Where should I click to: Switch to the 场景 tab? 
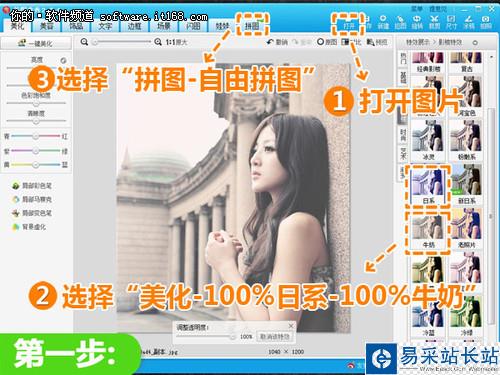(164, 26)
